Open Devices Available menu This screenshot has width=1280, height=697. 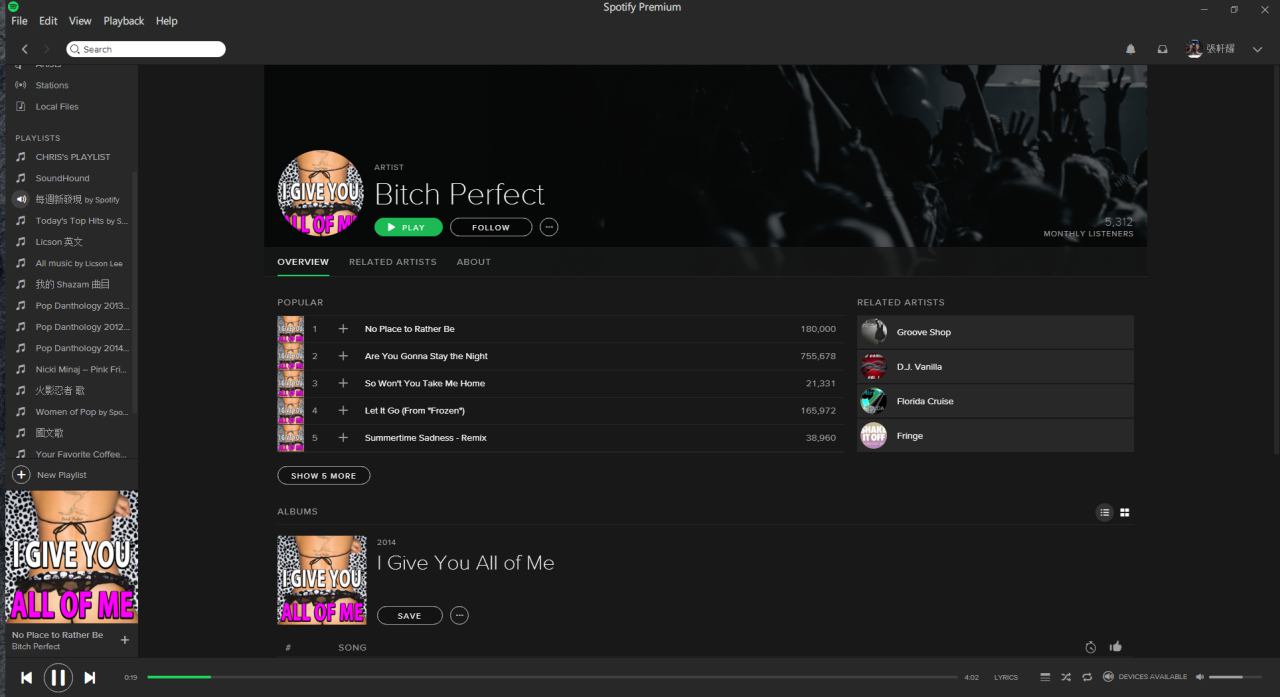point(1144,677)
